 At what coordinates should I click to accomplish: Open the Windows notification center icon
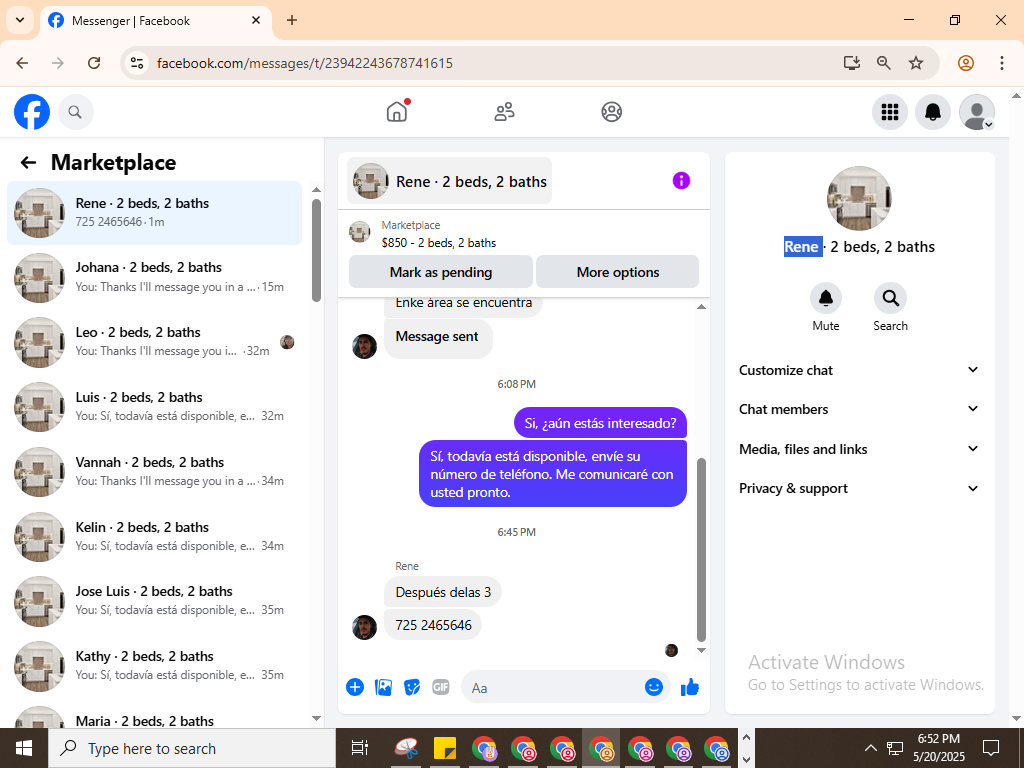[991, 748]
